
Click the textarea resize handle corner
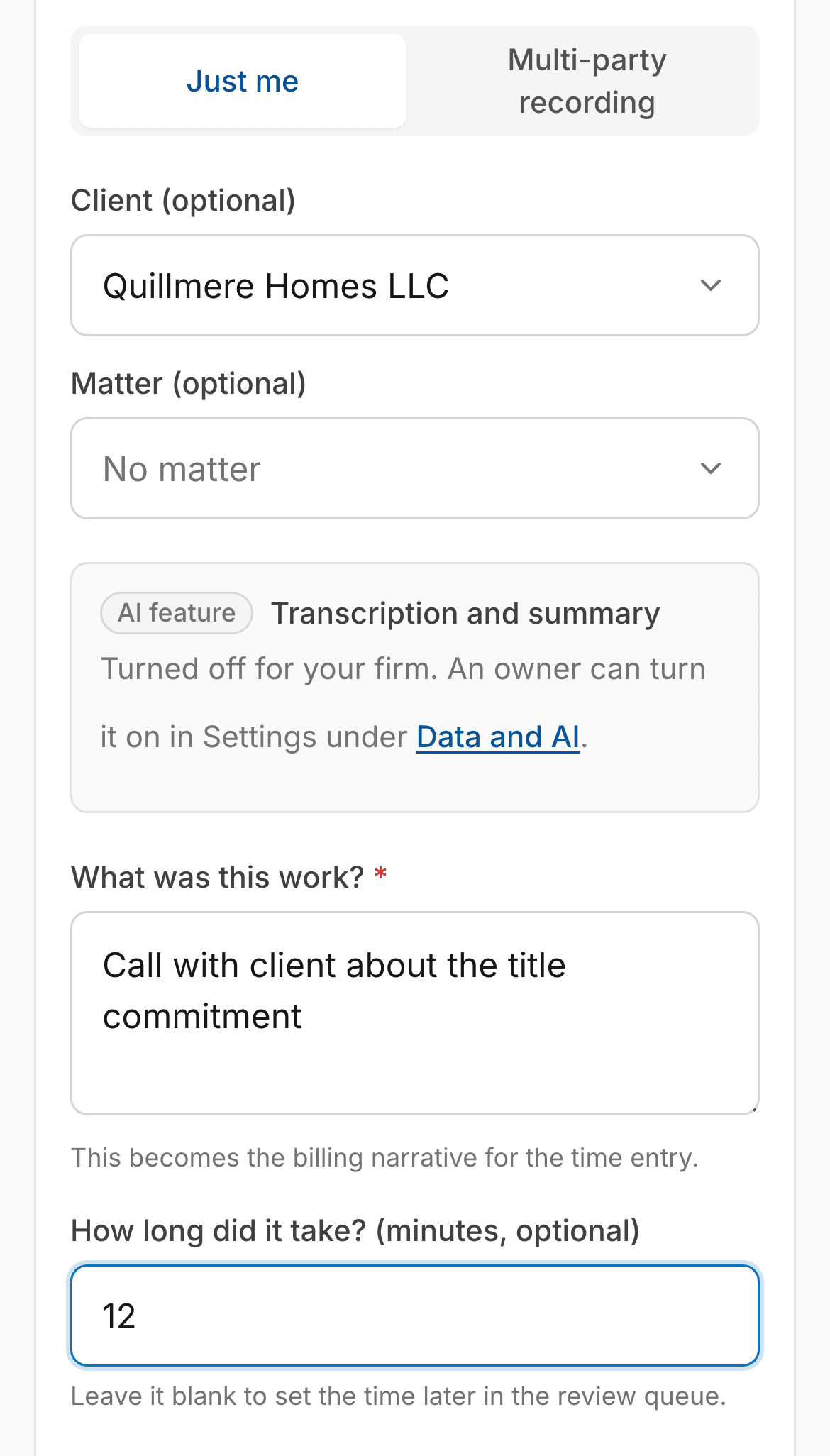(x=753, y=1109)
